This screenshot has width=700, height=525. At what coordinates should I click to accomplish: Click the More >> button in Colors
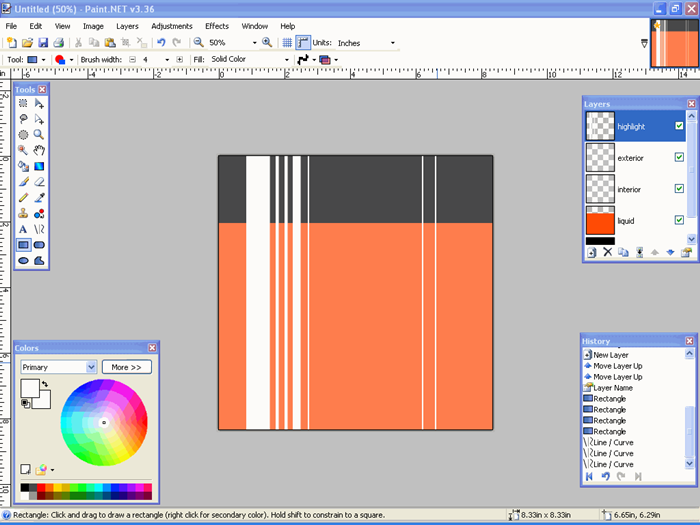tap(126, 367)
